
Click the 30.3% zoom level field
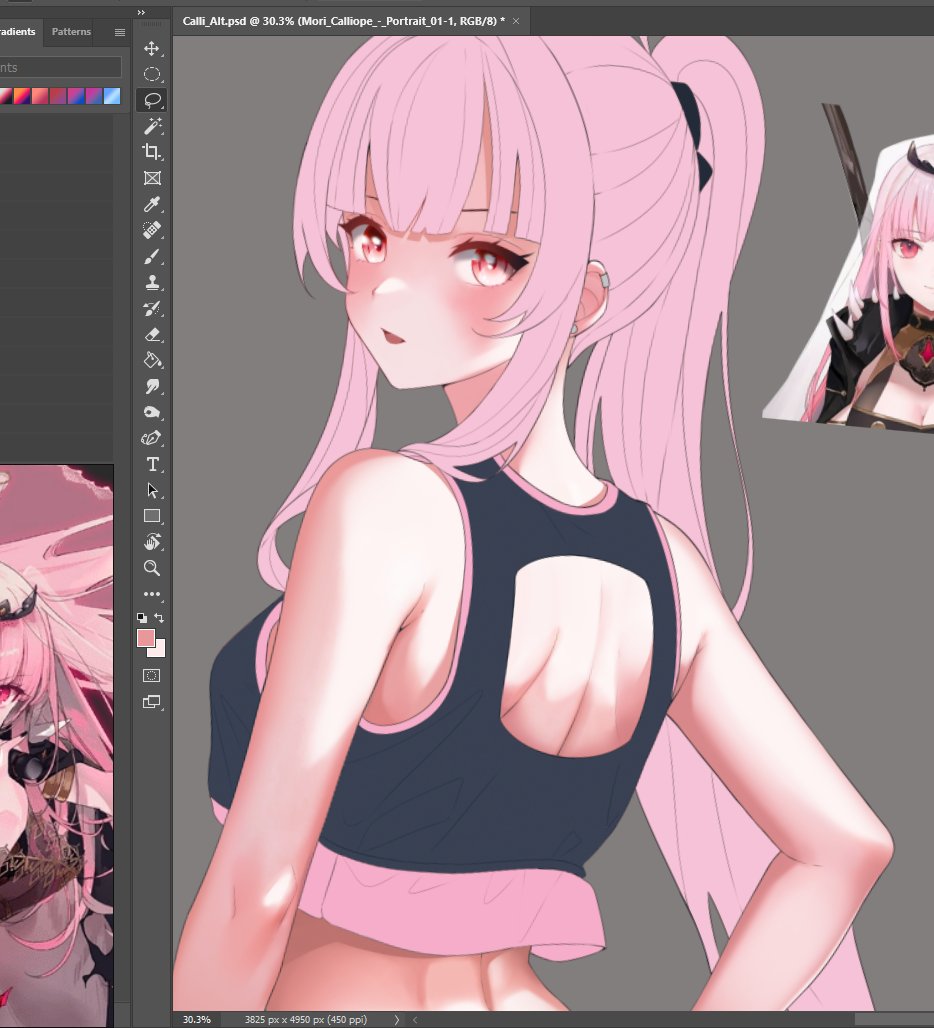(x=197, y=1019)
